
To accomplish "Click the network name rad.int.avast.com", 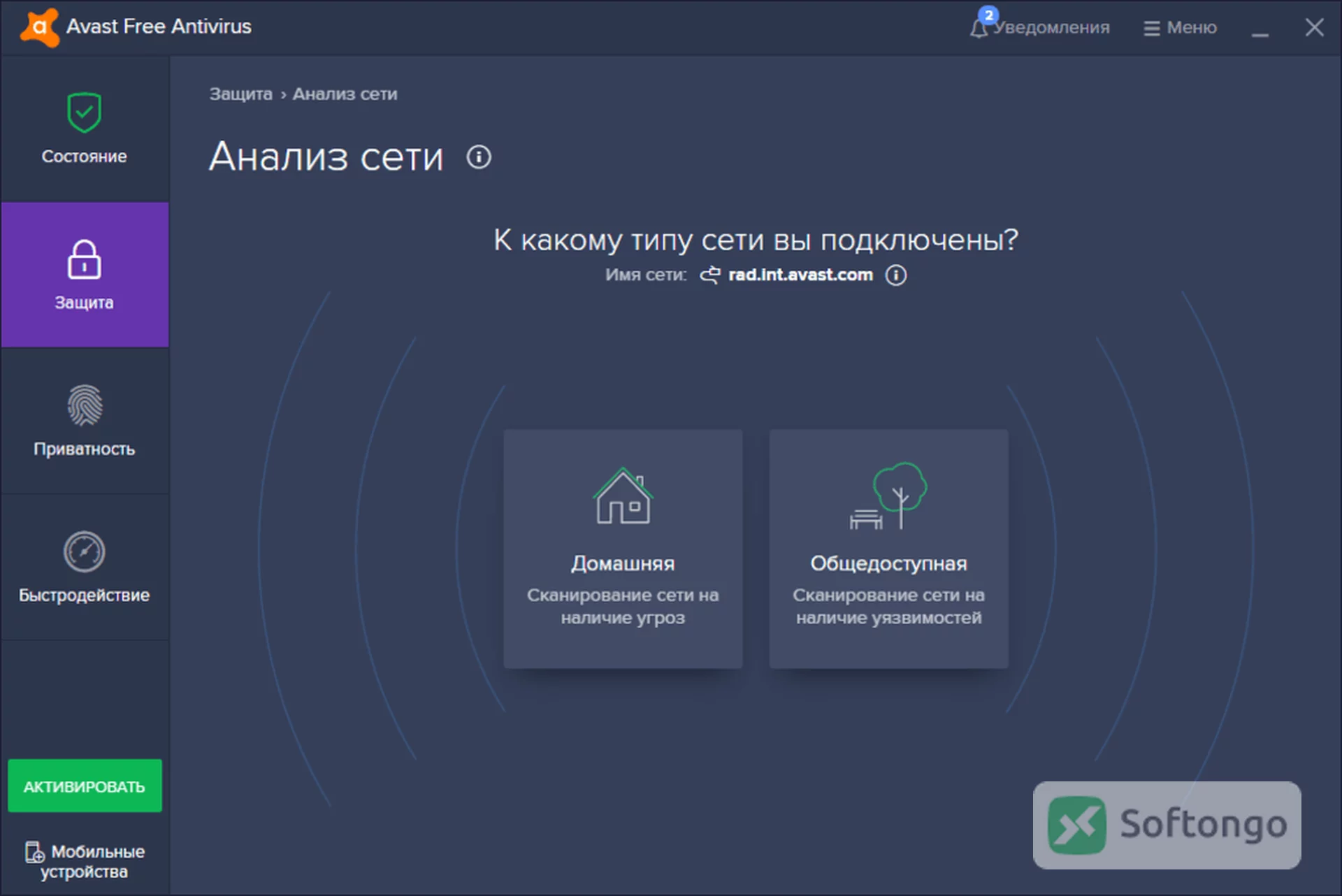I will (800, 275).
